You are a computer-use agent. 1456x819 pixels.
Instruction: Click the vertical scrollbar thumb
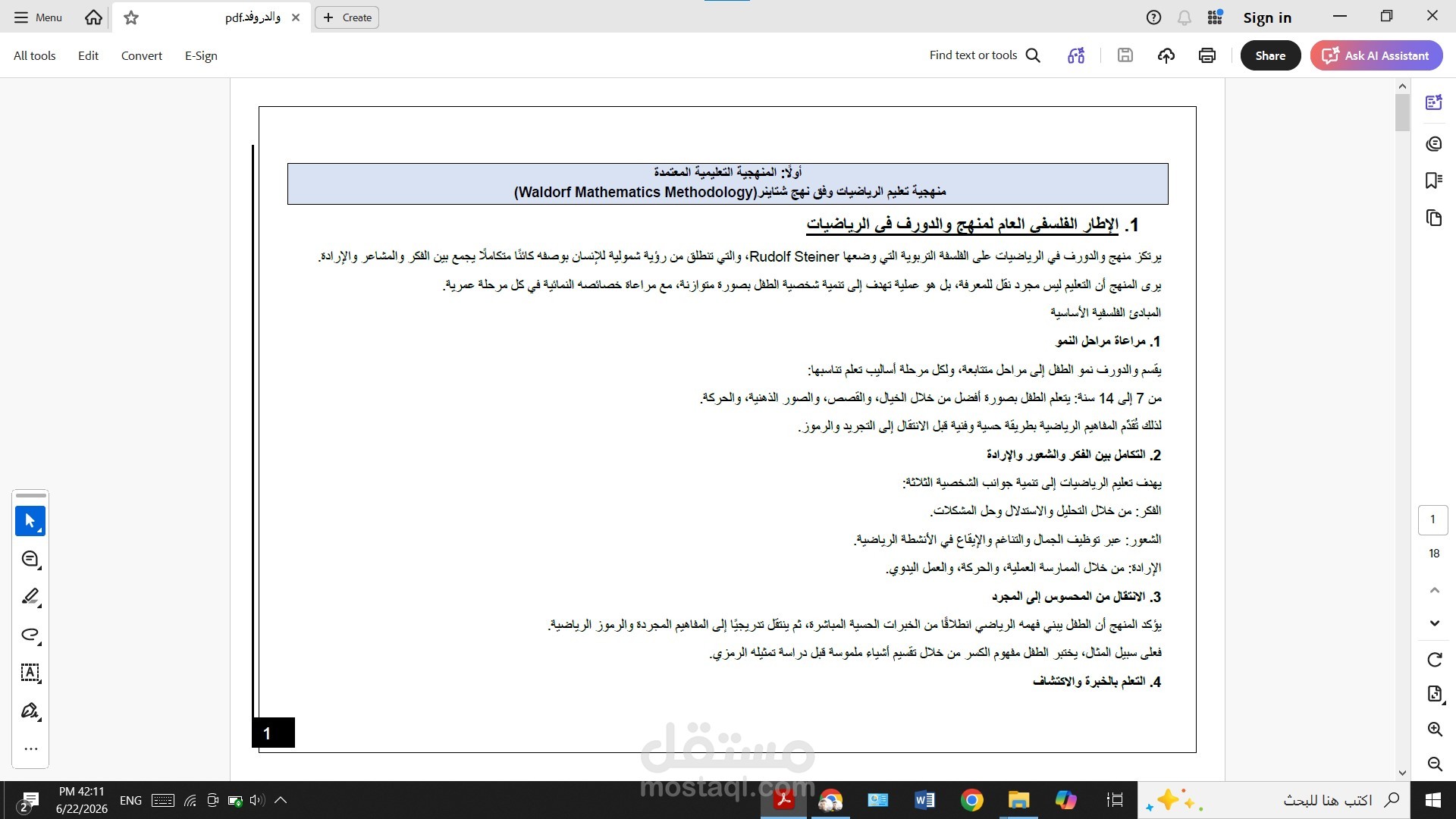click(x=1402, y=112)
